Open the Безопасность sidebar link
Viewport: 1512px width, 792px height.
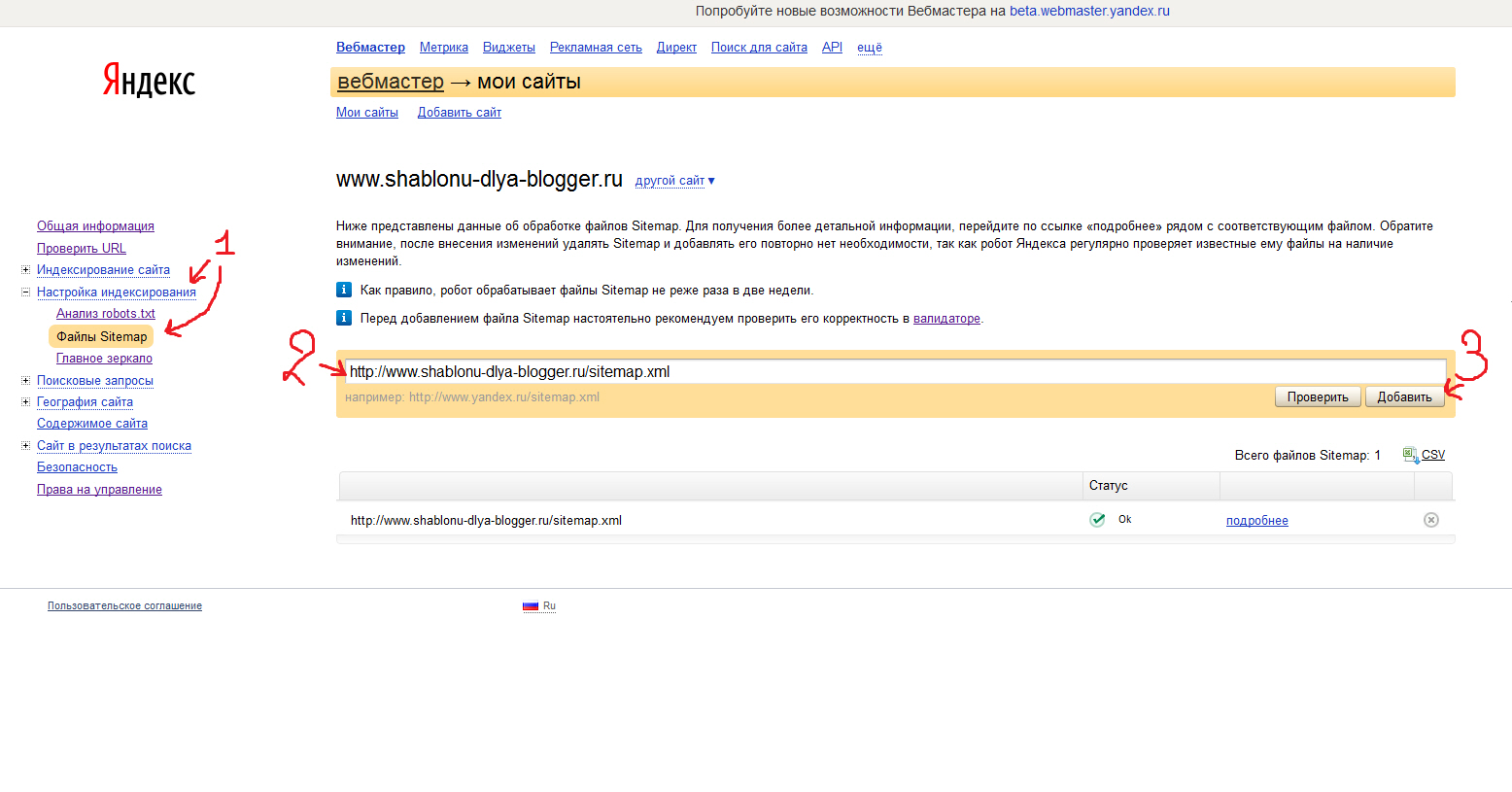point(77,466)
